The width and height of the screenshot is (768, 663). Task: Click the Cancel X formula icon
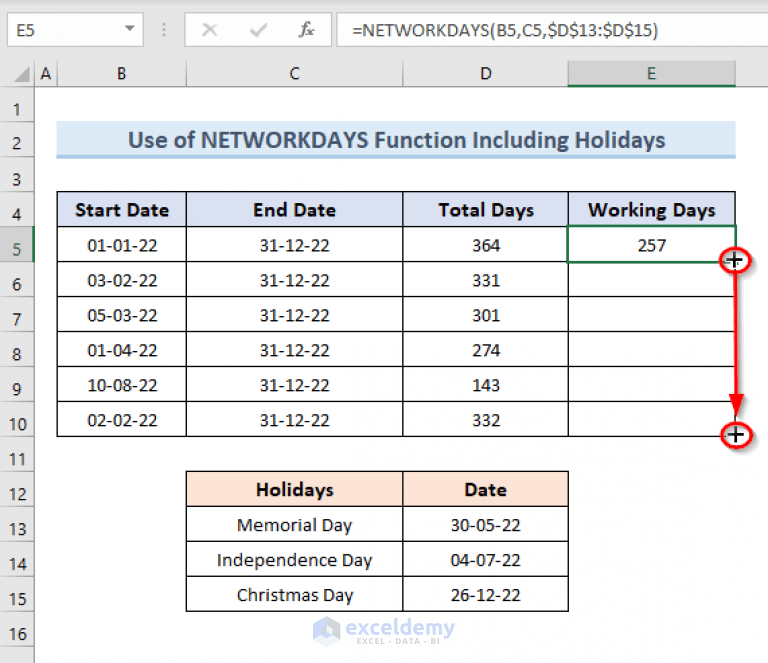(210, 30)
